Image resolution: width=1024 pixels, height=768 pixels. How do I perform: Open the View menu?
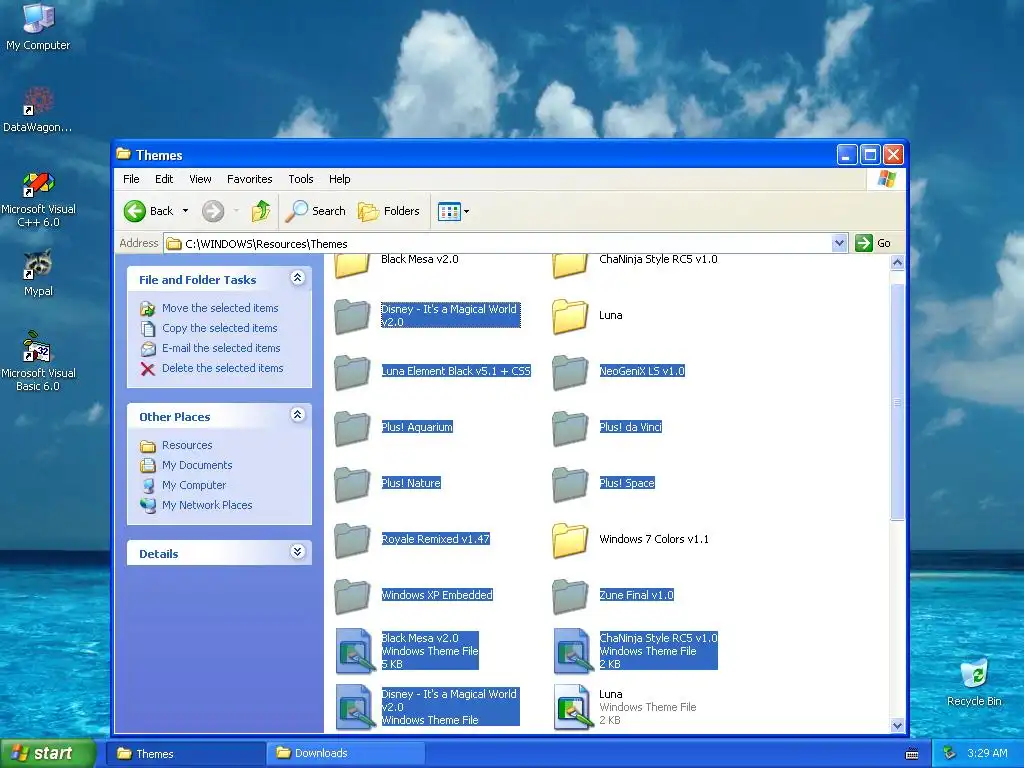click(200, 179)
